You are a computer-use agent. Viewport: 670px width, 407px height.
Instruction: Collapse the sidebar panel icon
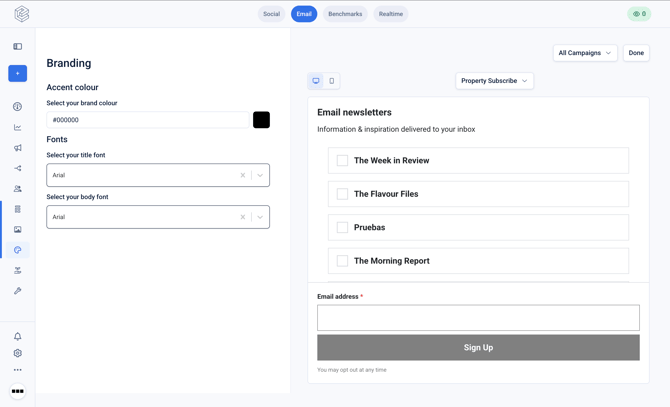click(18, 47)
